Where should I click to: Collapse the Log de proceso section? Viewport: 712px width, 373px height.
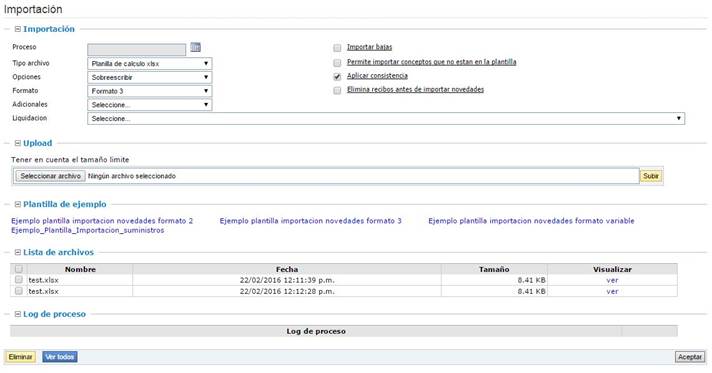18,314
